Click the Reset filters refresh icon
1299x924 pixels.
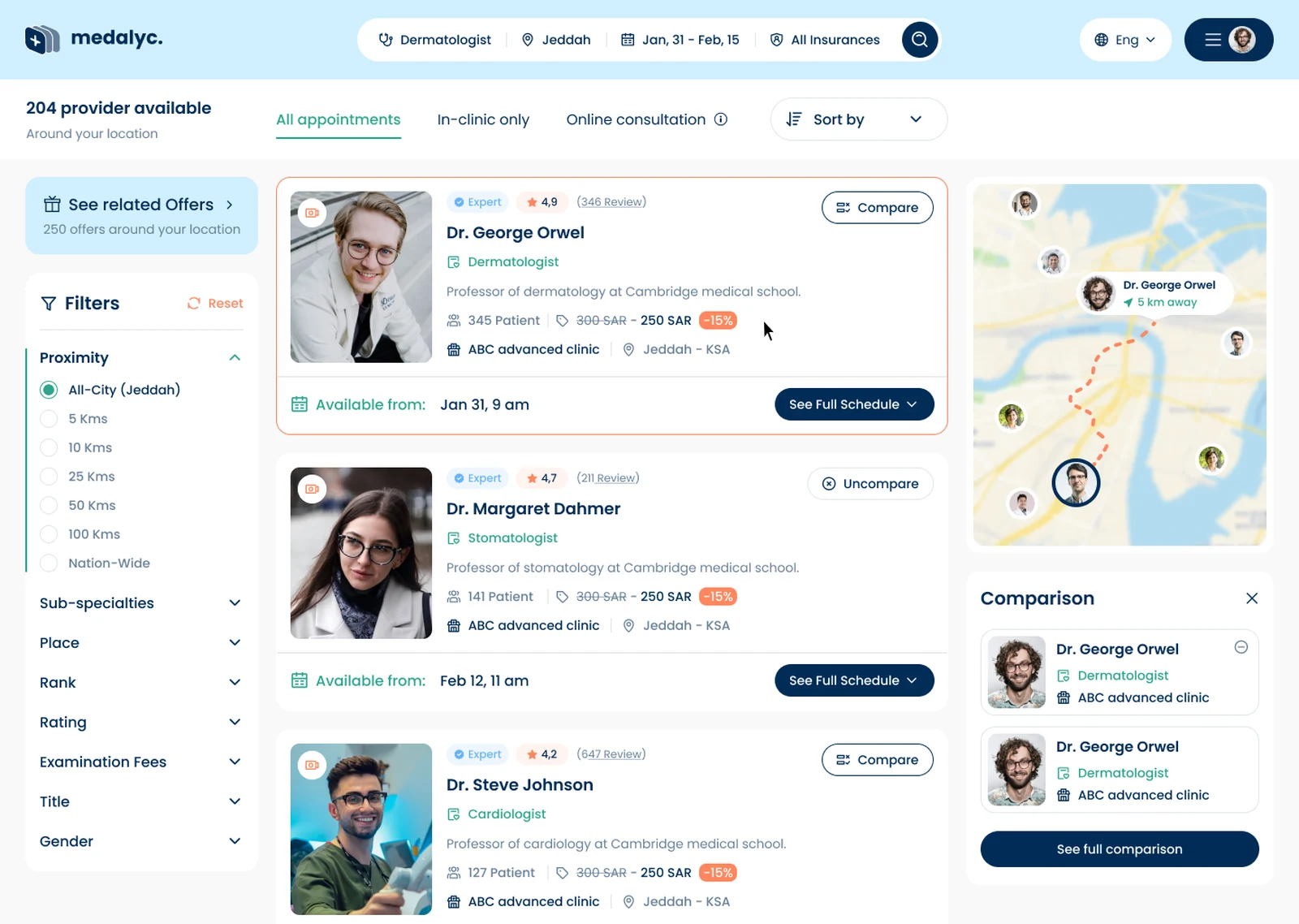pyautogui.click(x=193, y=303)
